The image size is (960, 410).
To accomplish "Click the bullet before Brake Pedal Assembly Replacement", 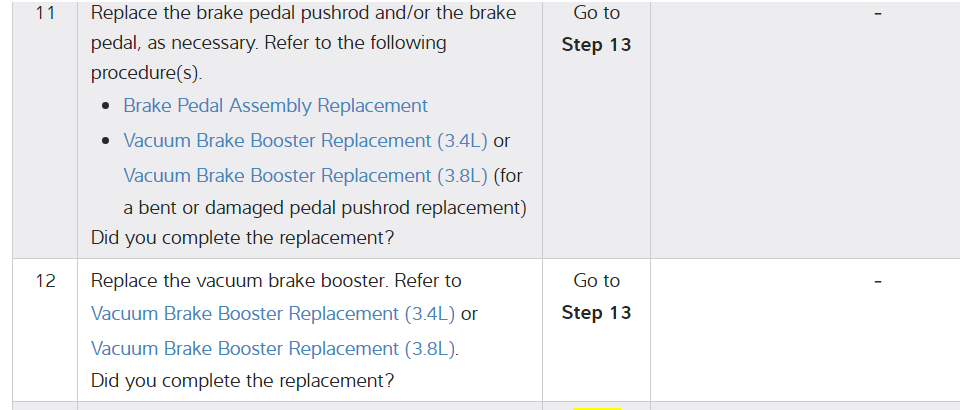I will point(106,107).
